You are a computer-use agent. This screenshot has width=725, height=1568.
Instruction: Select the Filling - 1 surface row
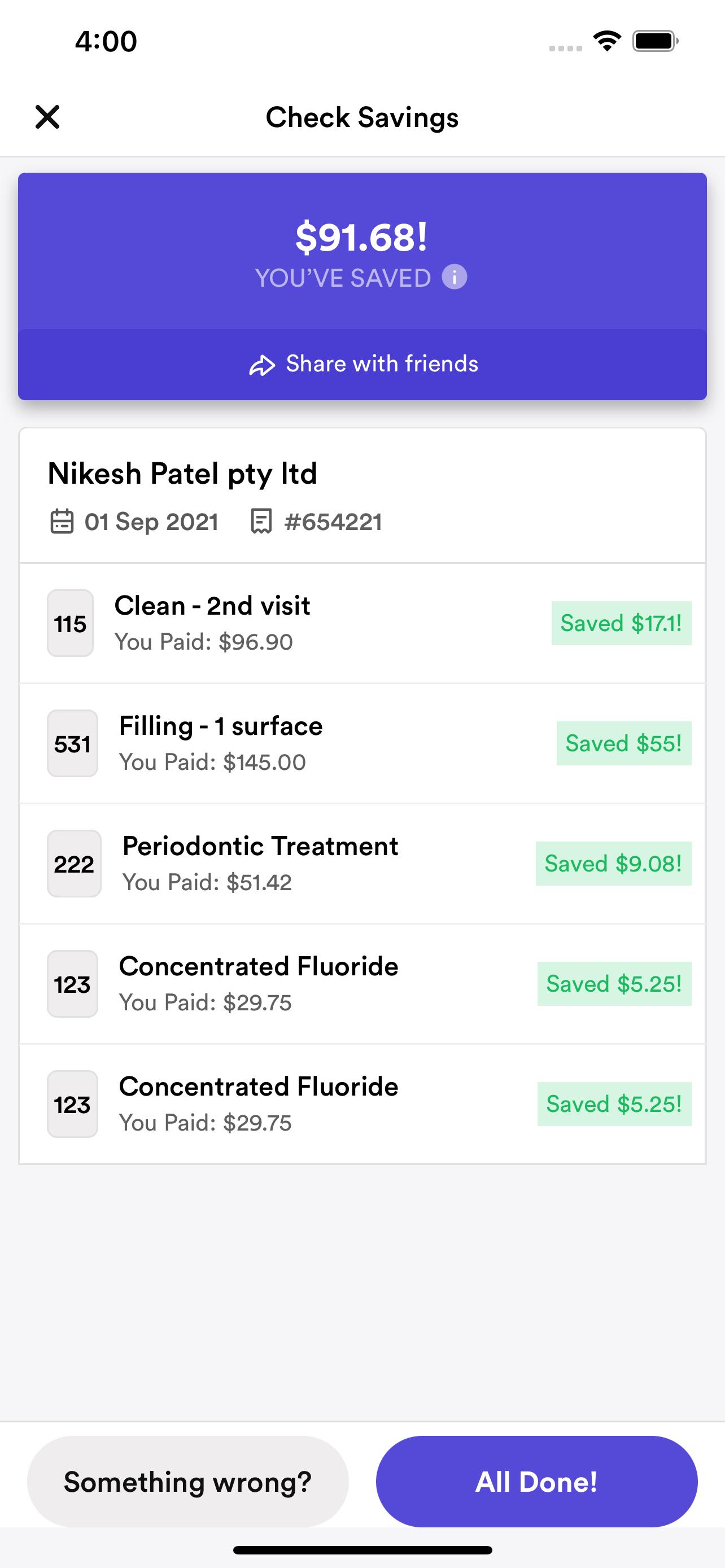click(x=362, y=743)
